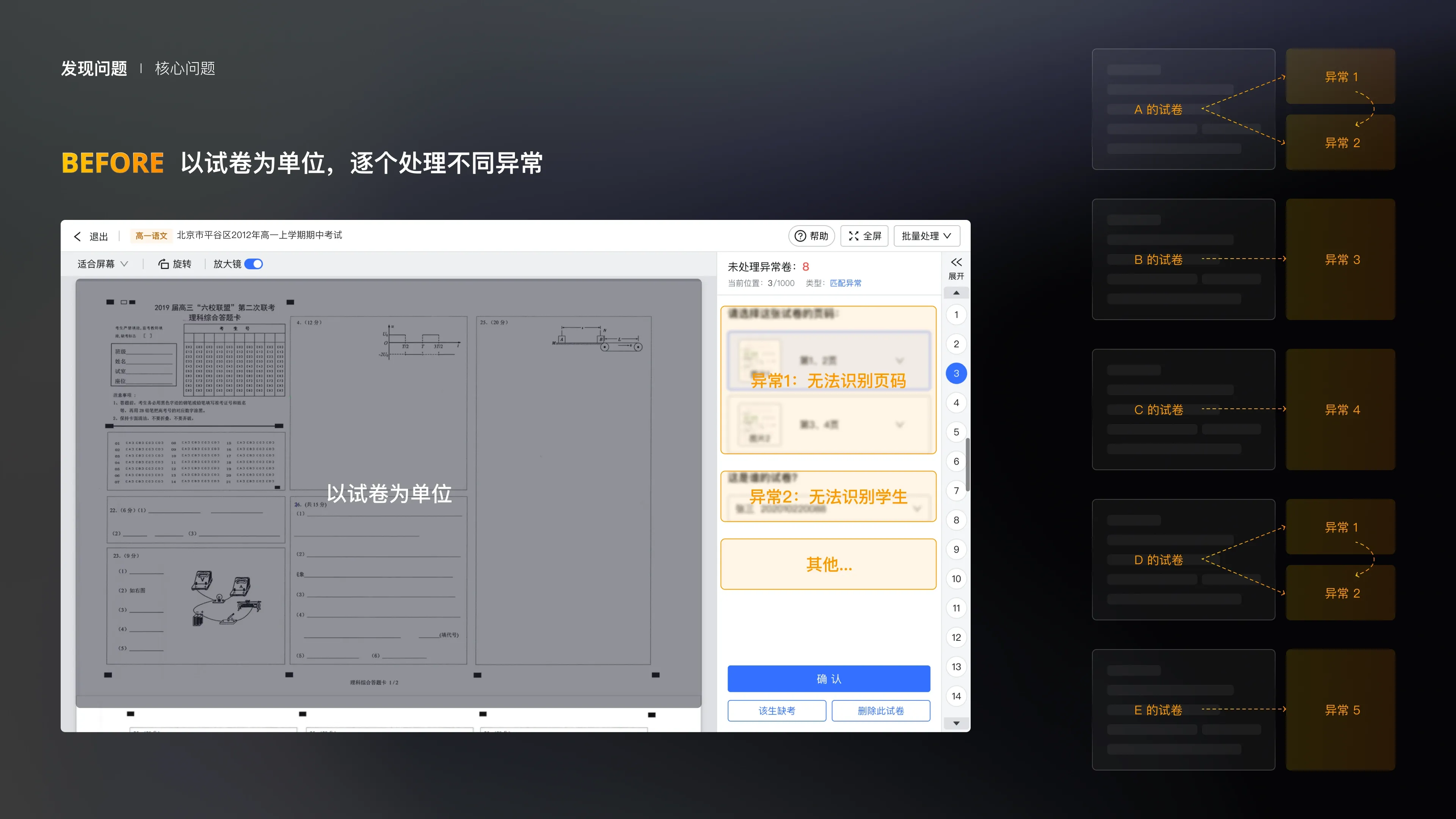Open the 批量处理 dropdown
Viewport: 1456px width, 819px height.
click(926, 236)
